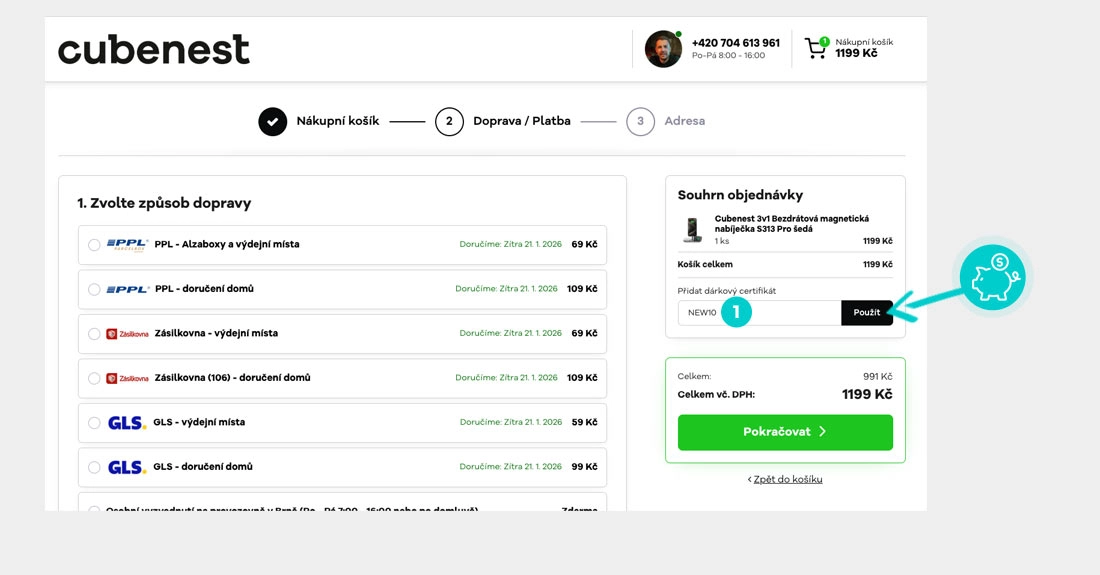1100x575 pixels.
Task: Click the cubenest logo
Action: (x=154, y=49)
